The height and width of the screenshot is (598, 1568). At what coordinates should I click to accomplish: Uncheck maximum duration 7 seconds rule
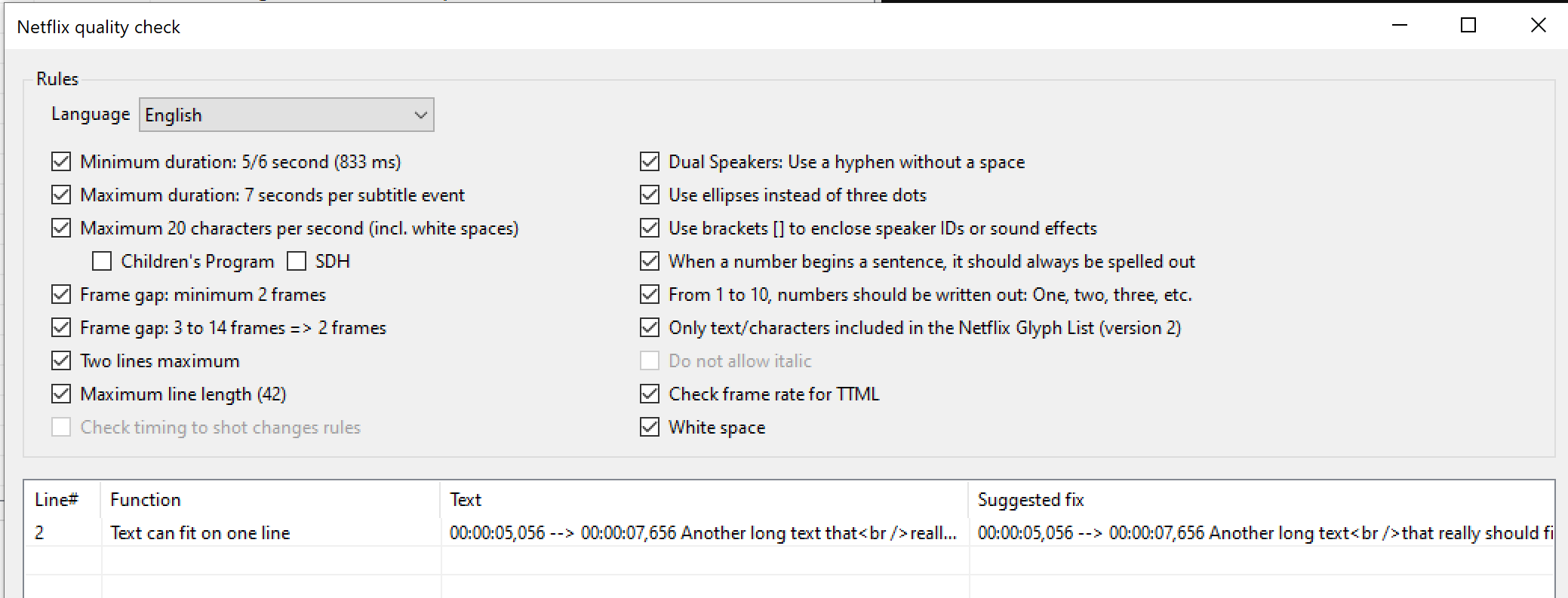point(61,195)
